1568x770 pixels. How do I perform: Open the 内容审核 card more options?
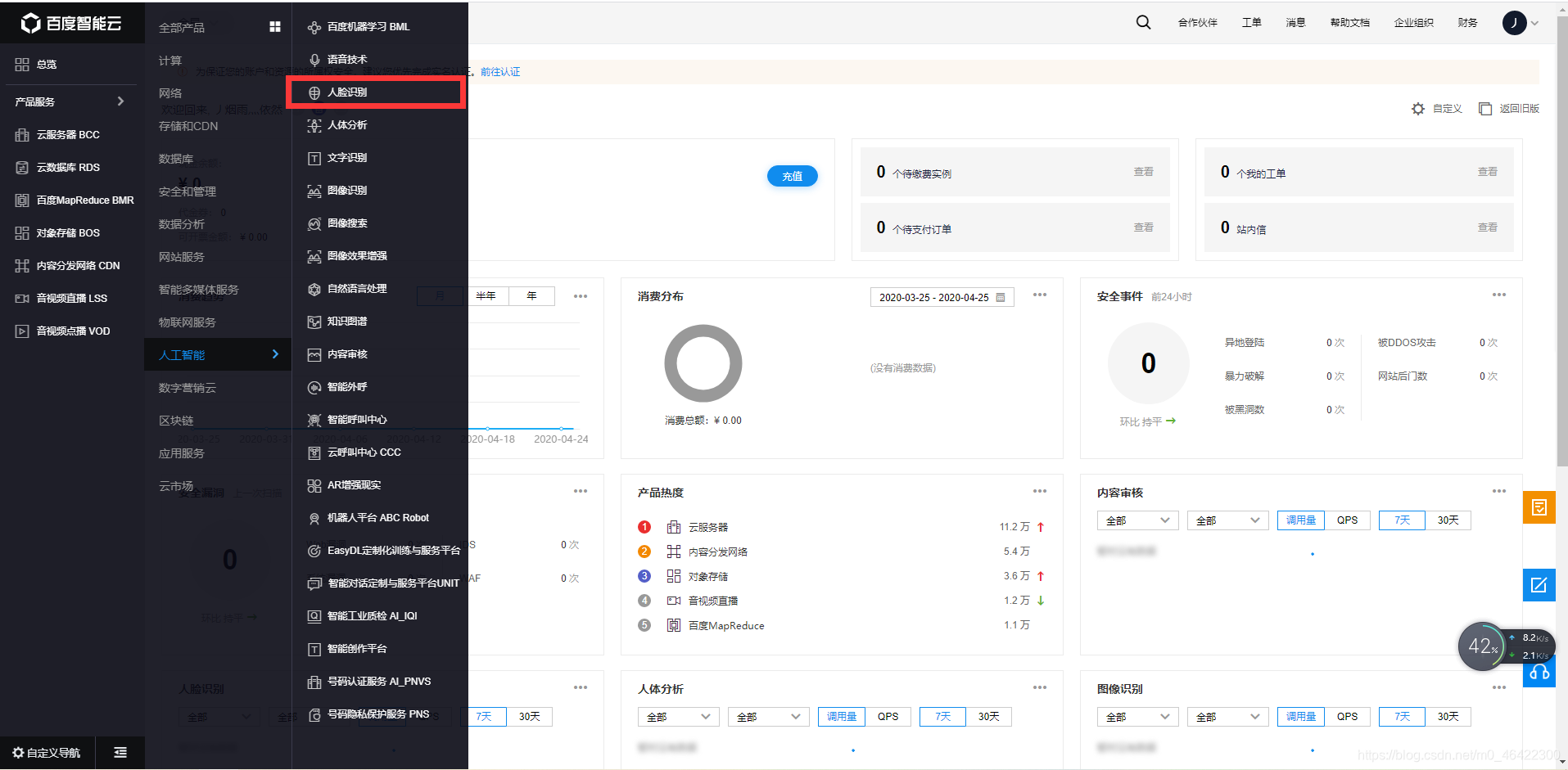click(x=1499, y=491)
